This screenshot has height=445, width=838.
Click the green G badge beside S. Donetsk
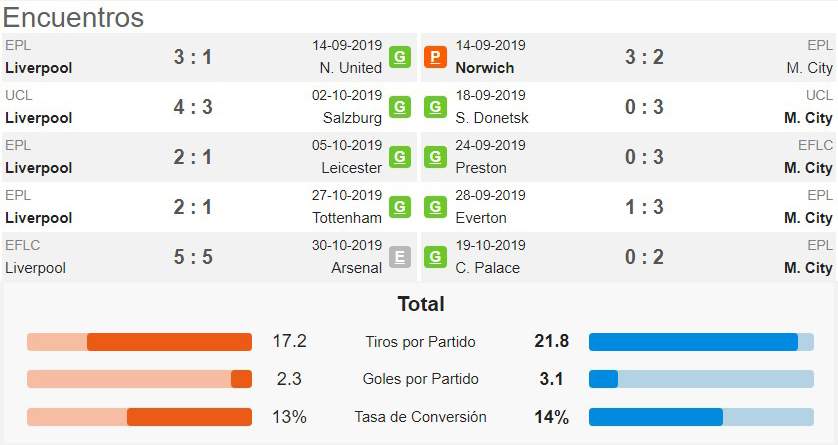[435, 107]
